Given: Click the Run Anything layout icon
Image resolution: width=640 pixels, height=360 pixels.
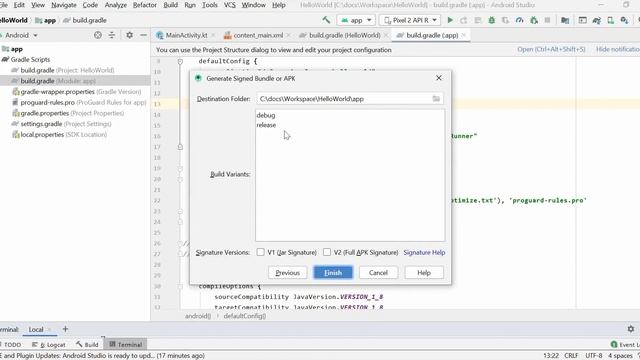Looking at the screenshot, I should coord(582,20).
